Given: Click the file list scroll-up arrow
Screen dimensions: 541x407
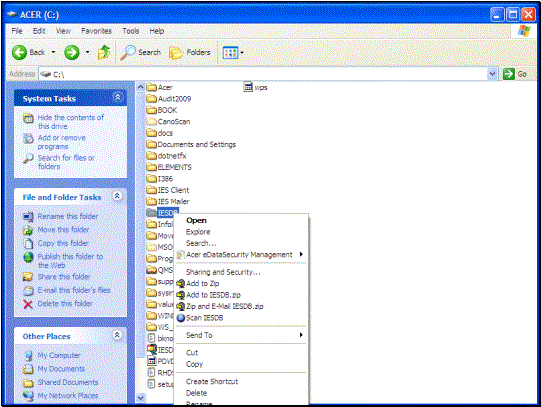Looking at the screenshot, I should (140, 87).
